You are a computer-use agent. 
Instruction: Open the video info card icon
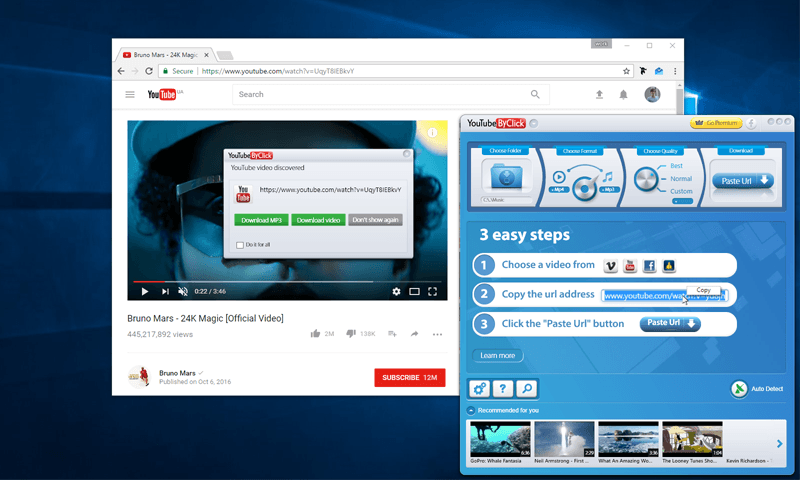[x=433, y=133]
